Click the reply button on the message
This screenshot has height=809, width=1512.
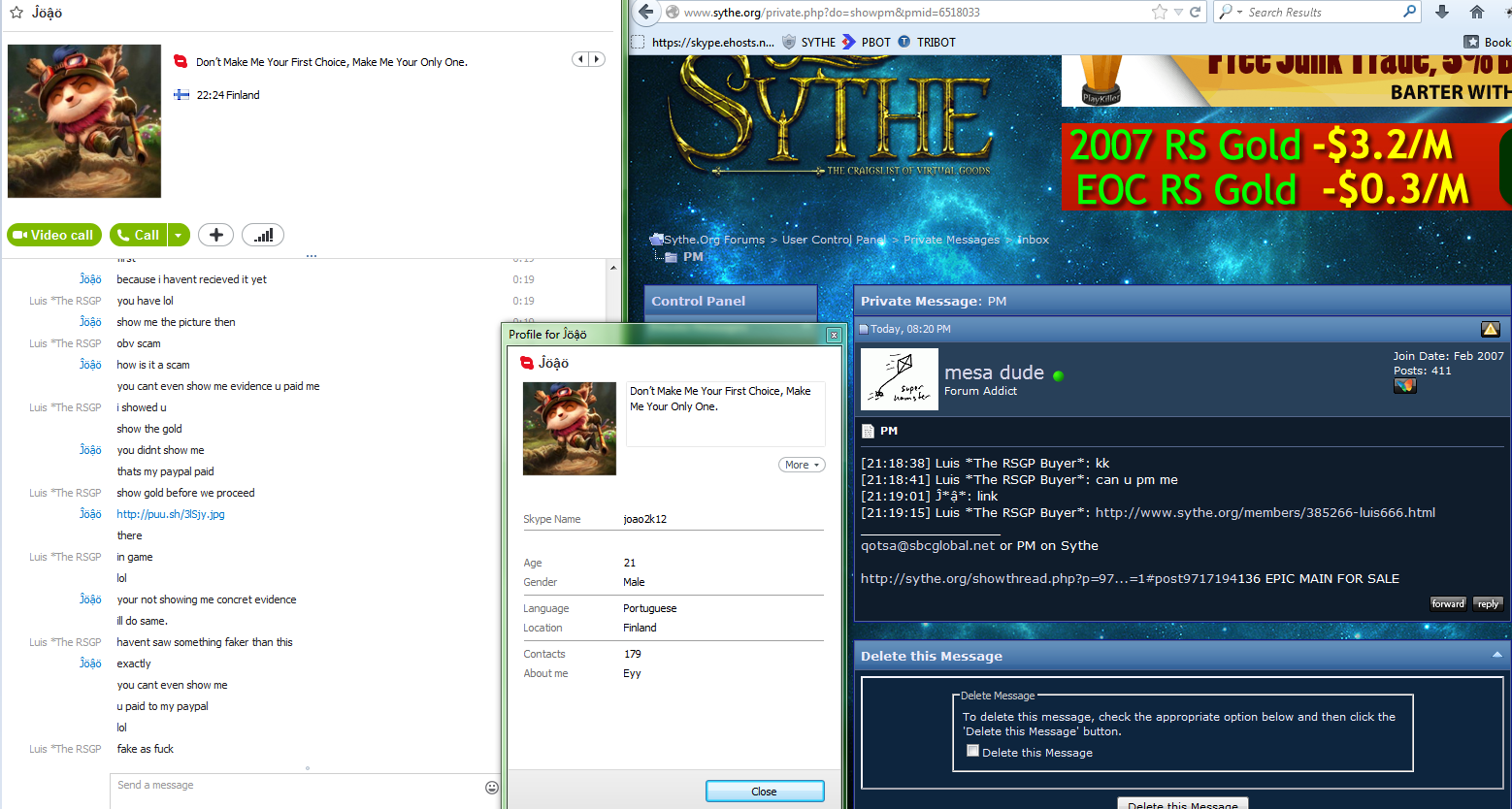1488,603
